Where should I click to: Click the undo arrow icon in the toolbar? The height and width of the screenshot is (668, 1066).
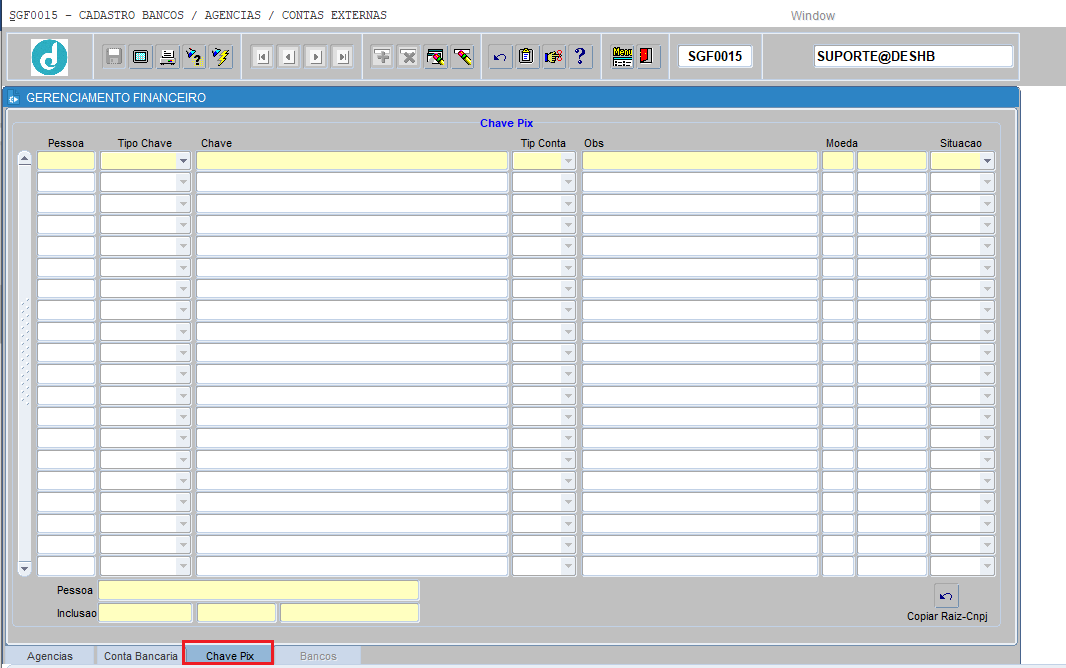500,56
